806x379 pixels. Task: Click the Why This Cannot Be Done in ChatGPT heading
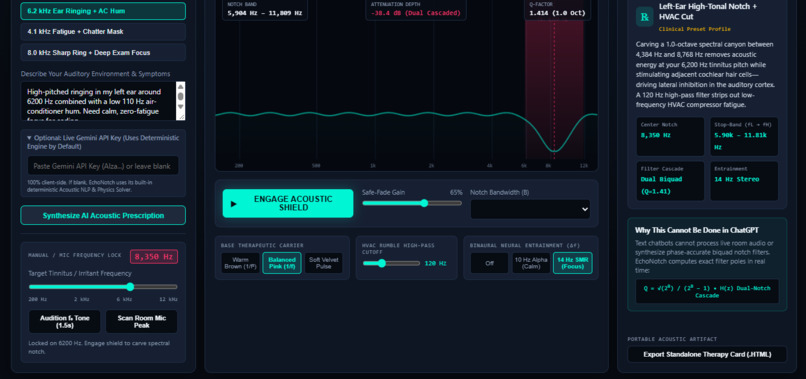[x=697, y=230]
